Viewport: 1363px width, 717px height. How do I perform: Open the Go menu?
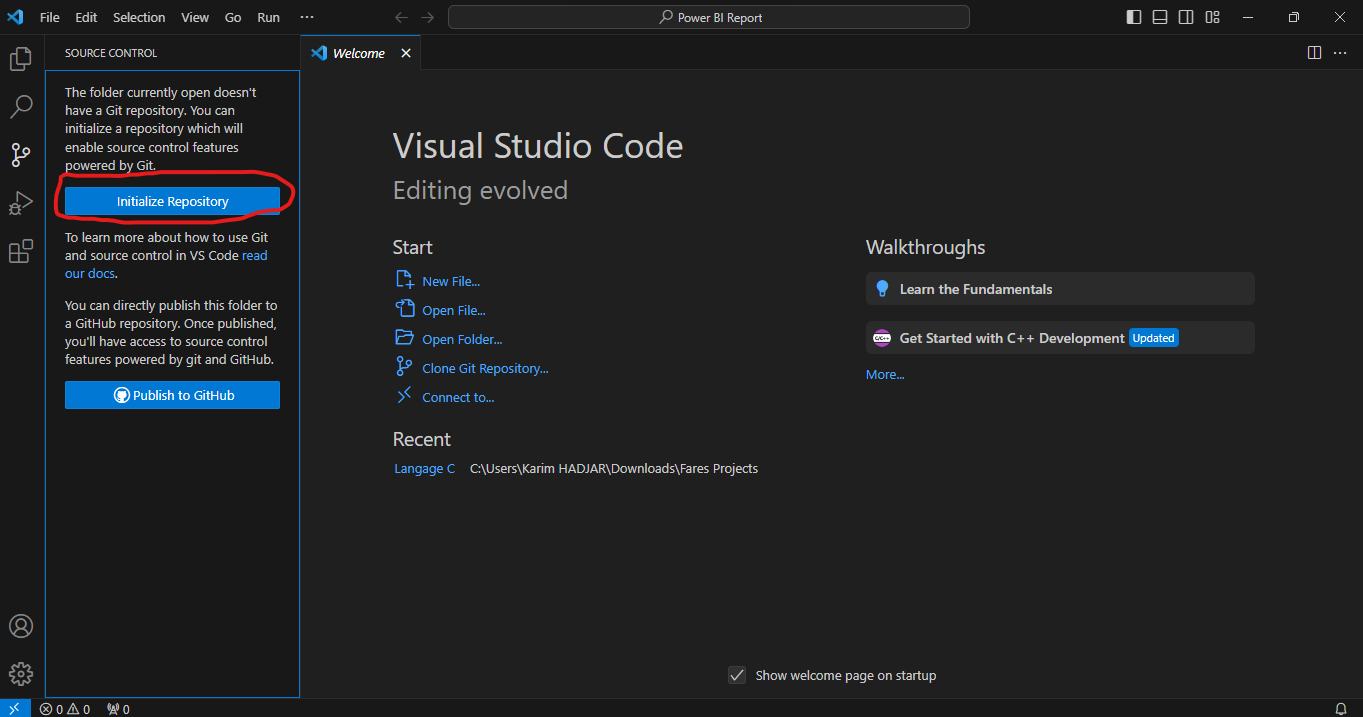point(233,17)
